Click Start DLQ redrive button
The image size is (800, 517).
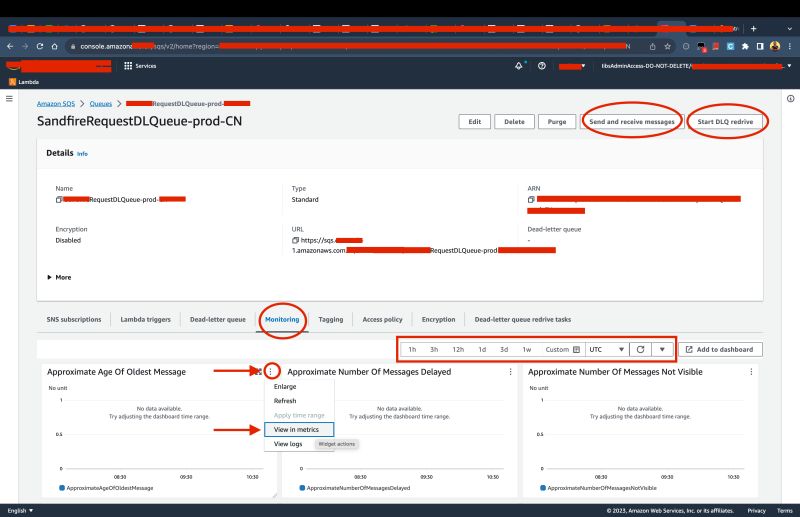coord(725,122)
